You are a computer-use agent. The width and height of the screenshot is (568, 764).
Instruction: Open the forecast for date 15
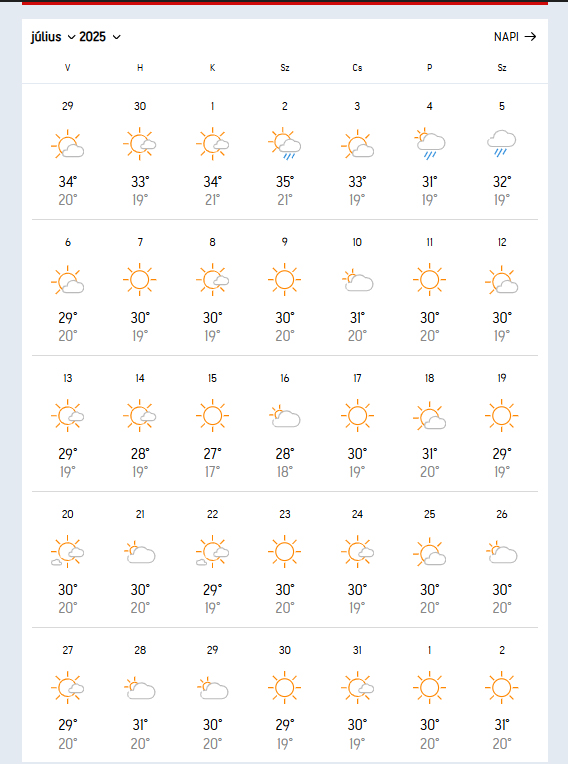[x=212, y=378]
